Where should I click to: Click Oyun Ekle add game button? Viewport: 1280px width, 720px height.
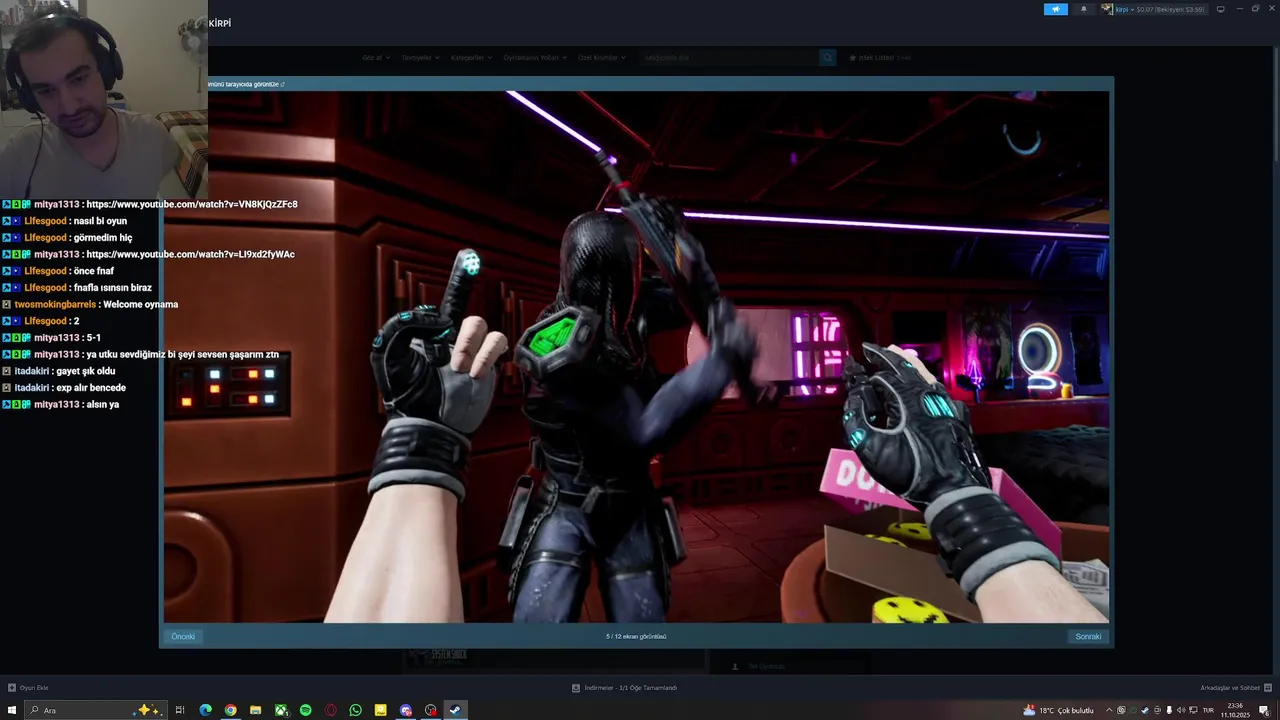(x=28, y=688)
